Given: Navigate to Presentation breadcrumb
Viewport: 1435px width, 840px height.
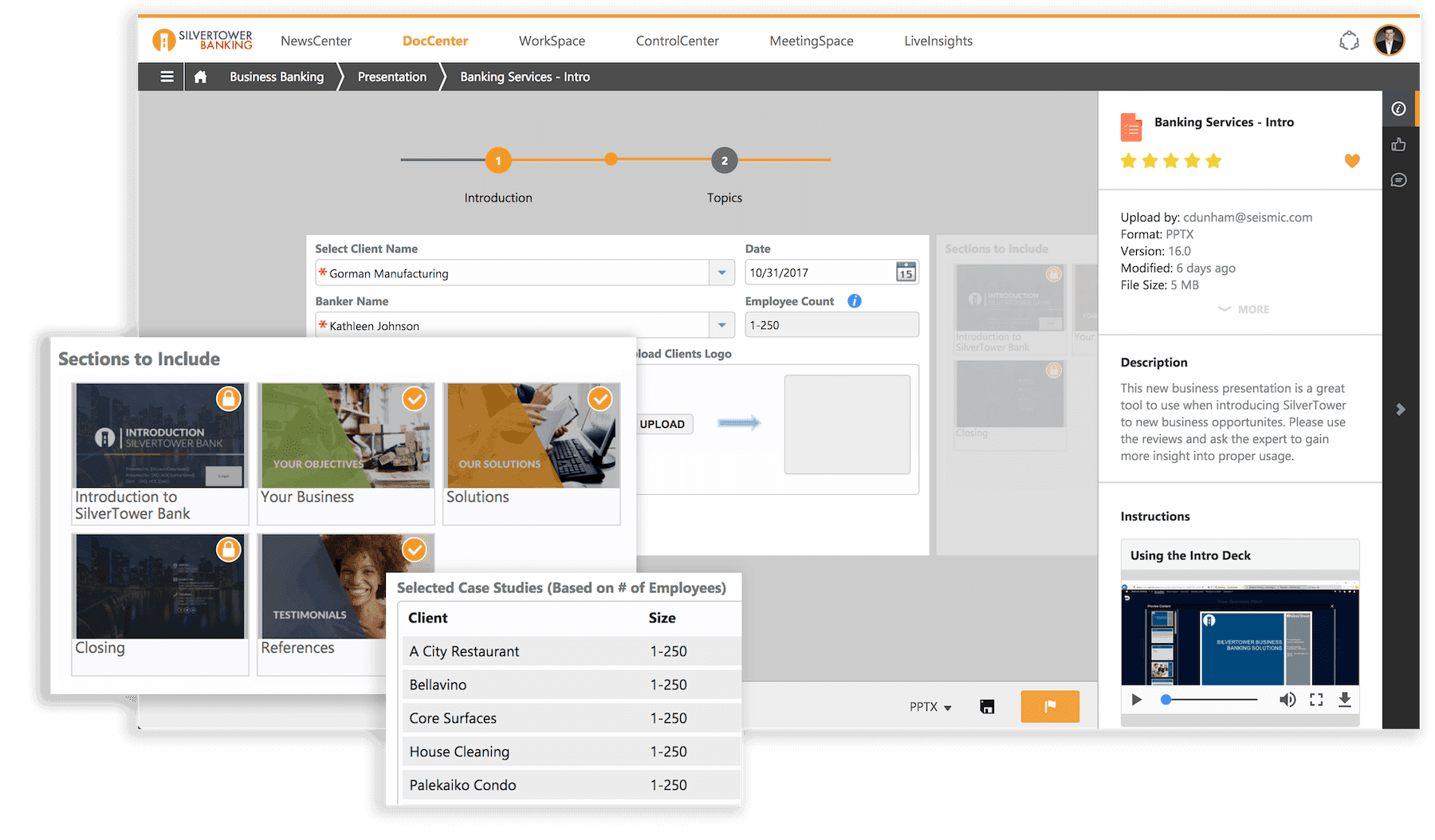Looking at the screenshot, I should pyautogui.click(x=392, y=77).
